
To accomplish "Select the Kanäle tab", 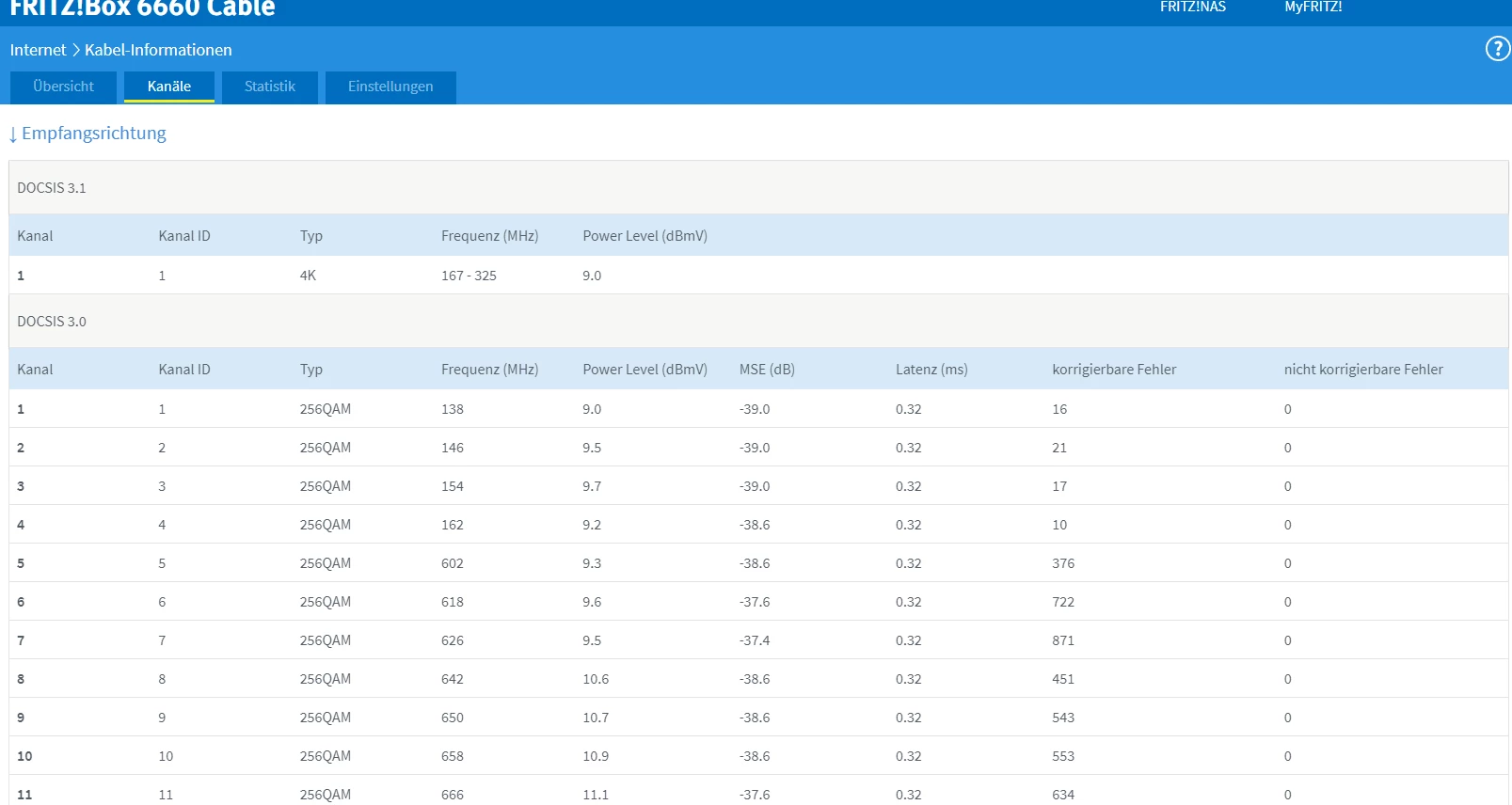I will [169, 87].
